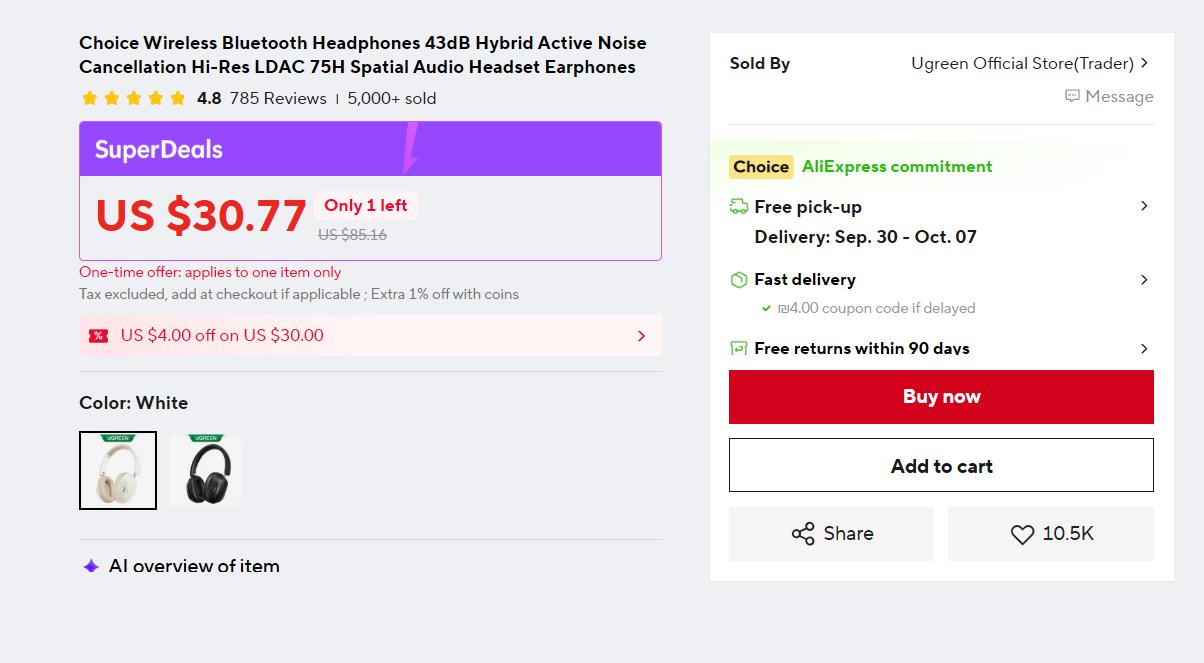Click the AI overview sparkle icon

coord(91,566)
